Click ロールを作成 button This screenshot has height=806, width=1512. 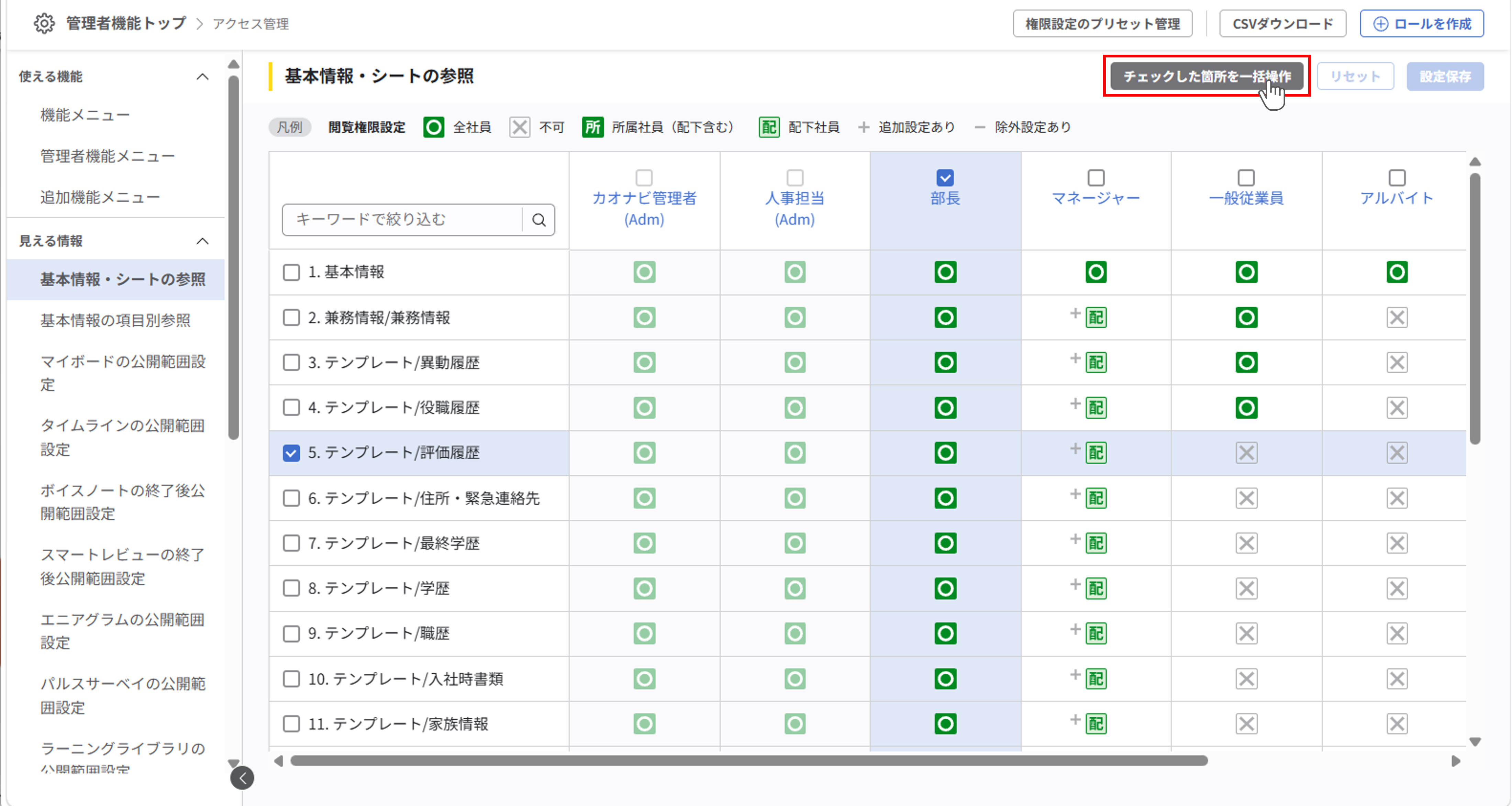coord(1422,23)
